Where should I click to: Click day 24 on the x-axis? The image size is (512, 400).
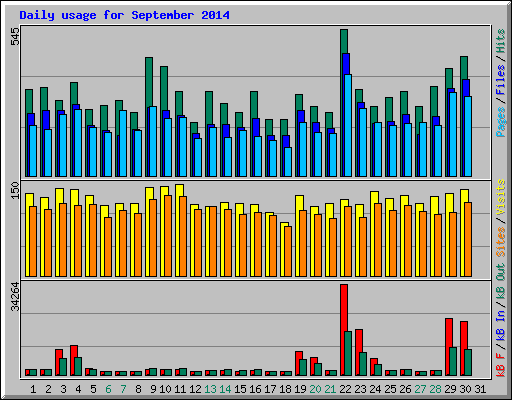375,389
